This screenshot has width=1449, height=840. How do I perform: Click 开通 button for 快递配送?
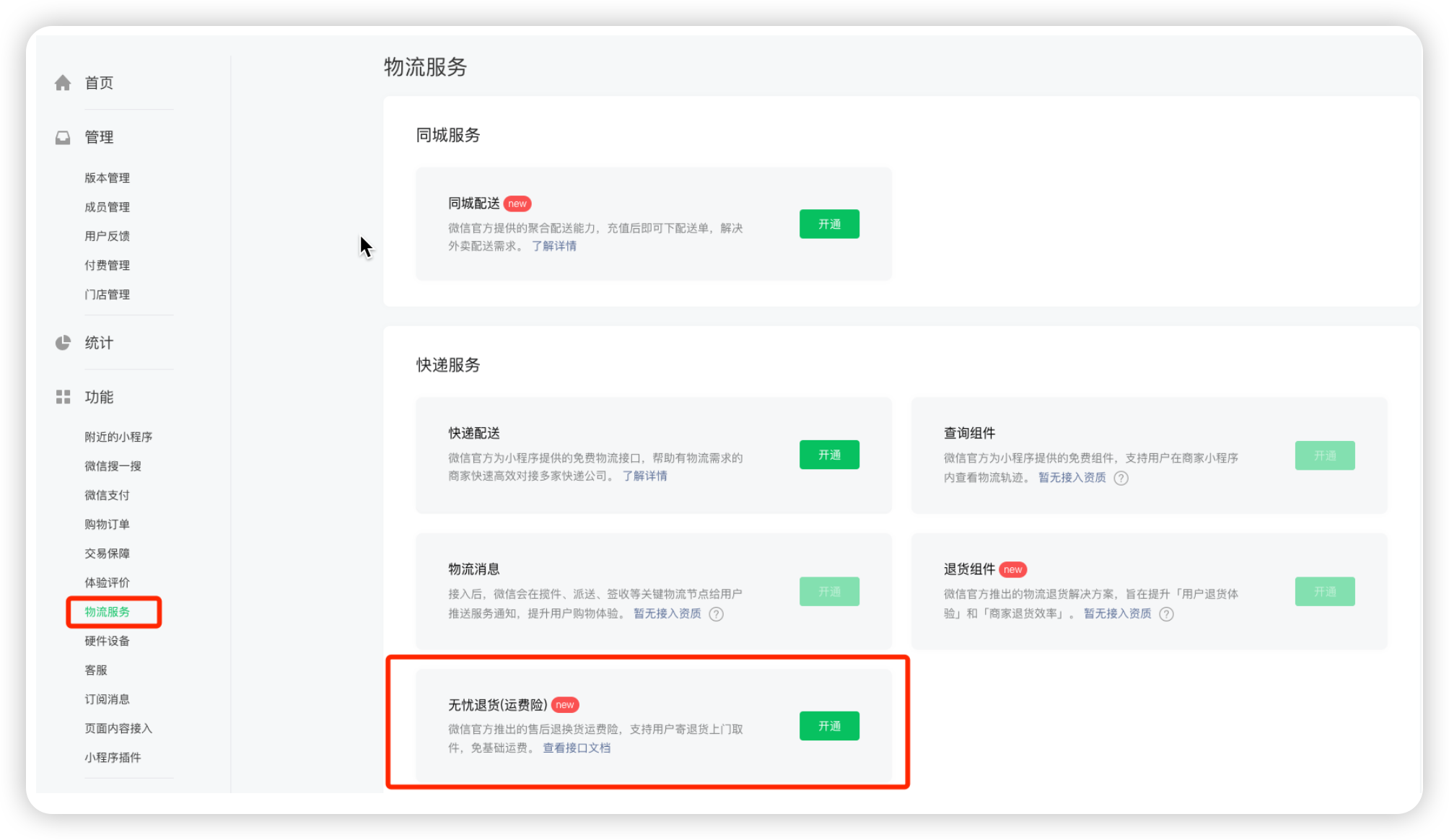tap(829, 455)
